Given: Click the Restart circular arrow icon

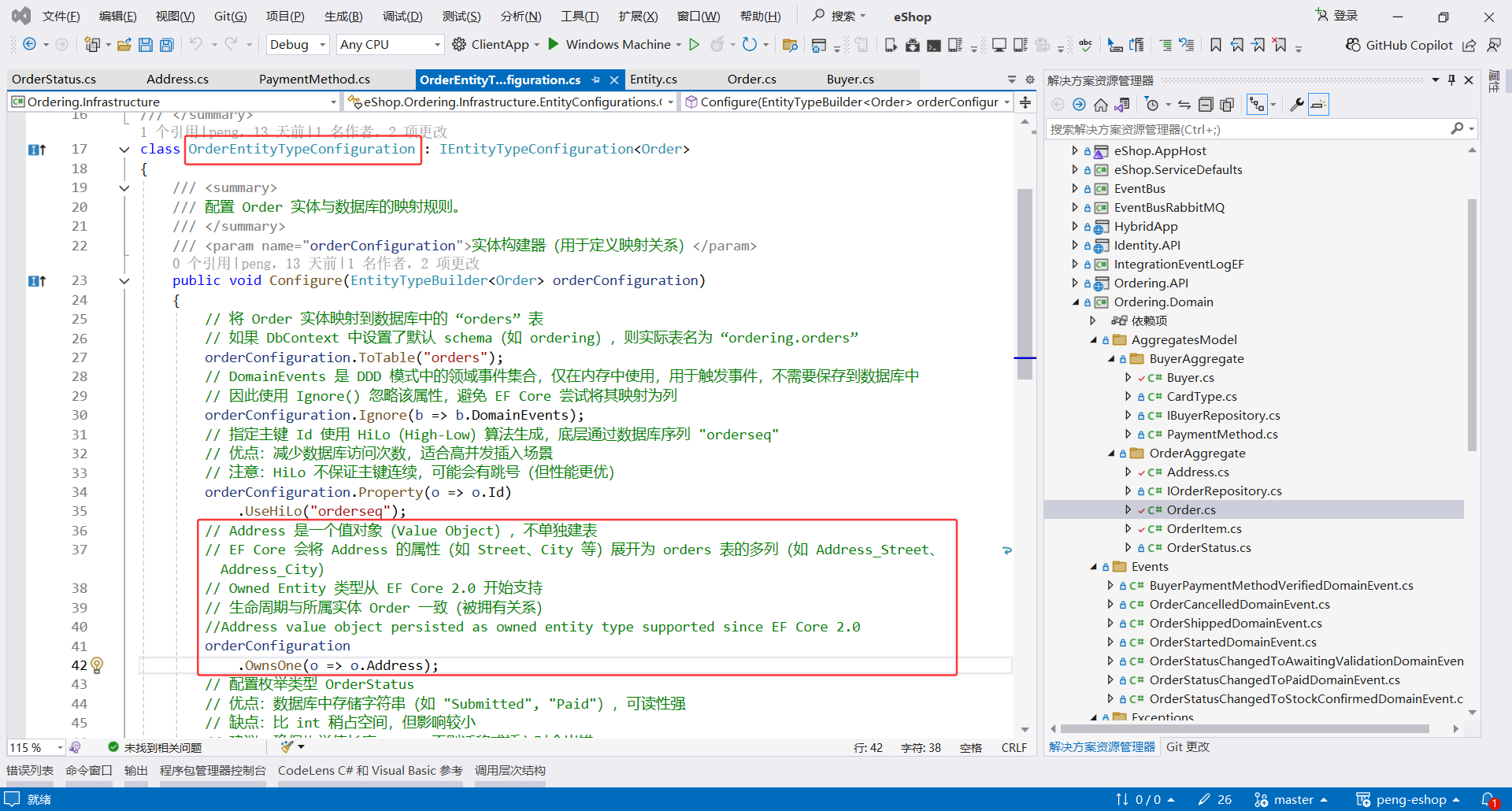Looking at the screenshot, I should (x=750, y=44).
